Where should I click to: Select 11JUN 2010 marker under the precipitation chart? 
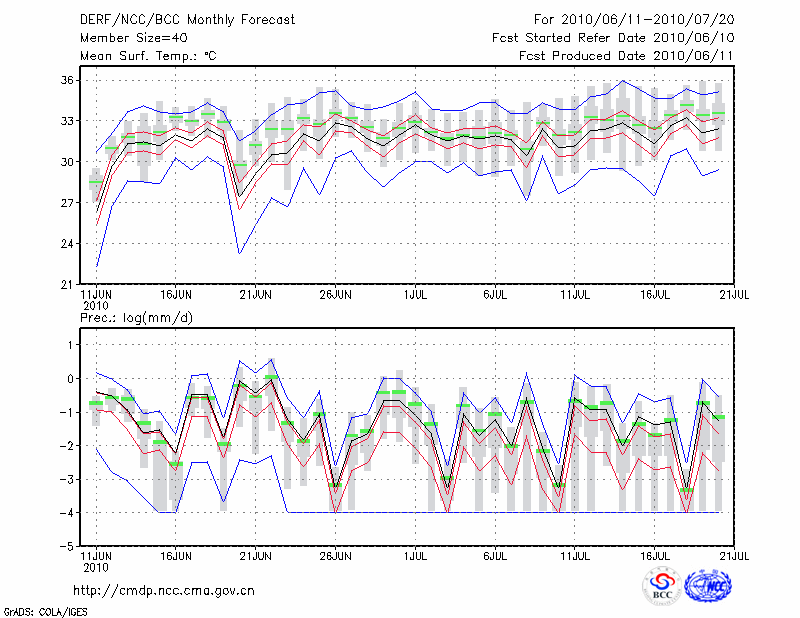coord(95,563)
